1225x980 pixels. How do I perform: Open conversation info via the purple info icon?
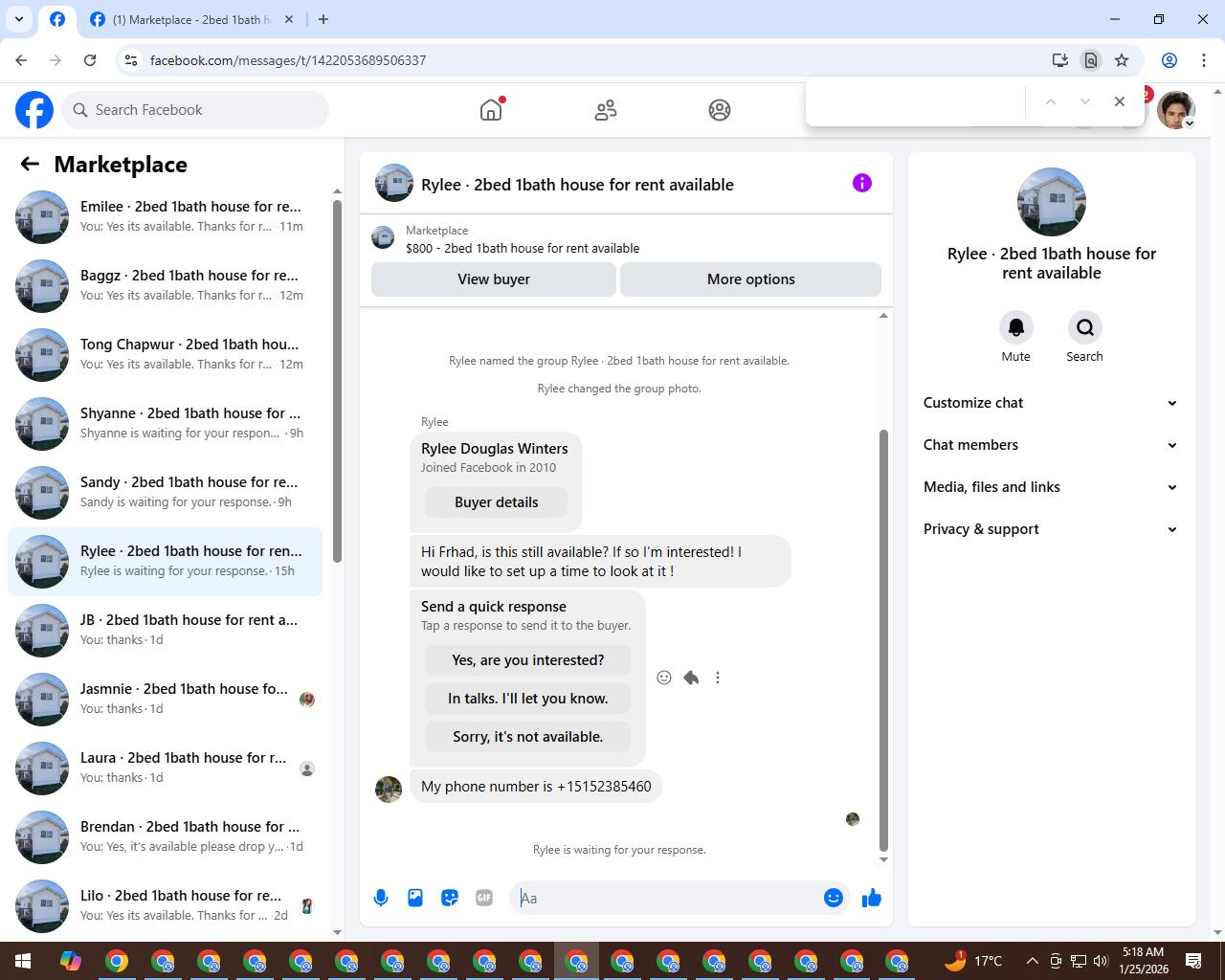tap(862, 183)
